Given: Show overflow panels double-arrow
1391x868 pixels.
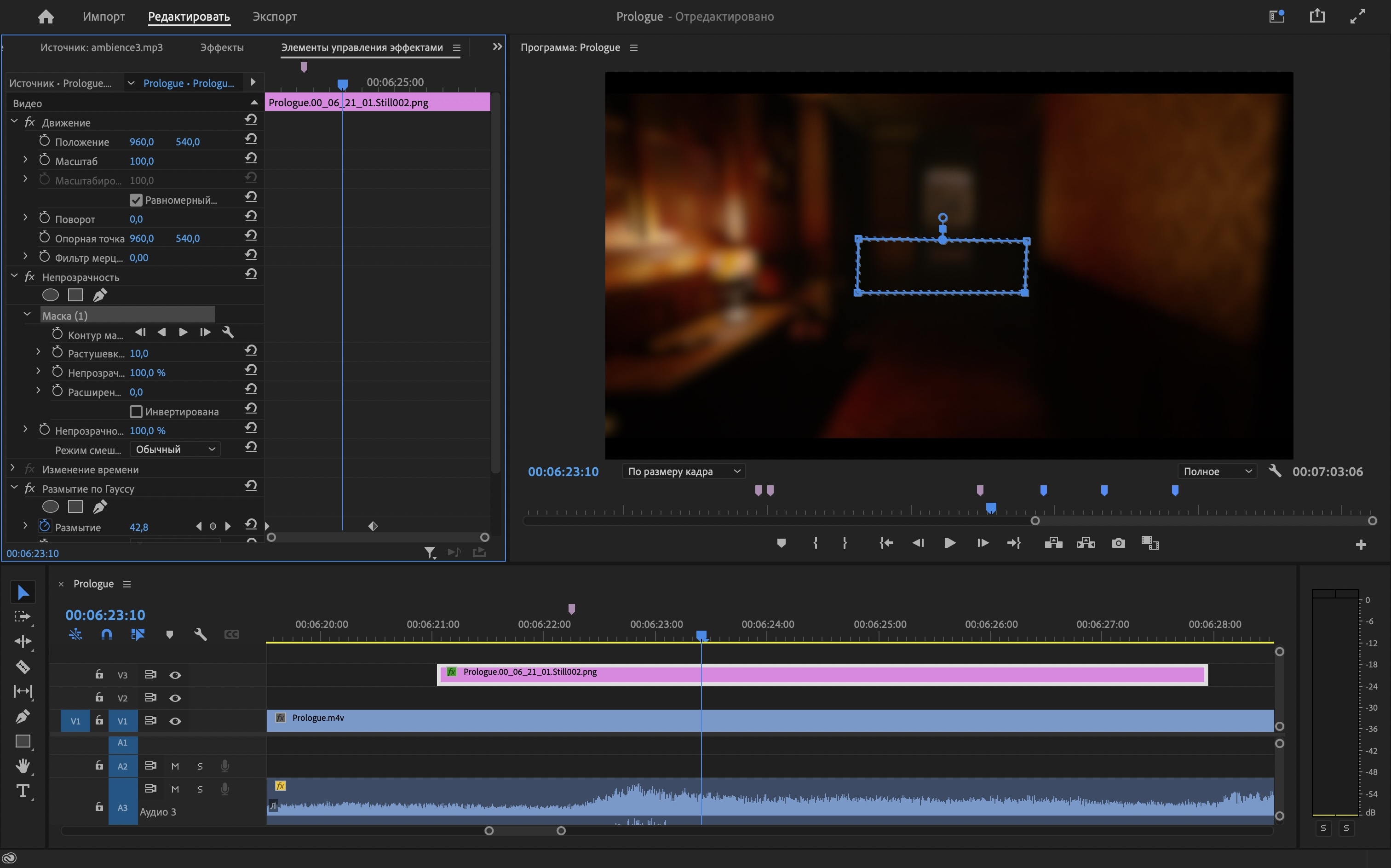Looking at the screenshot, I should (x=497, y=46).
